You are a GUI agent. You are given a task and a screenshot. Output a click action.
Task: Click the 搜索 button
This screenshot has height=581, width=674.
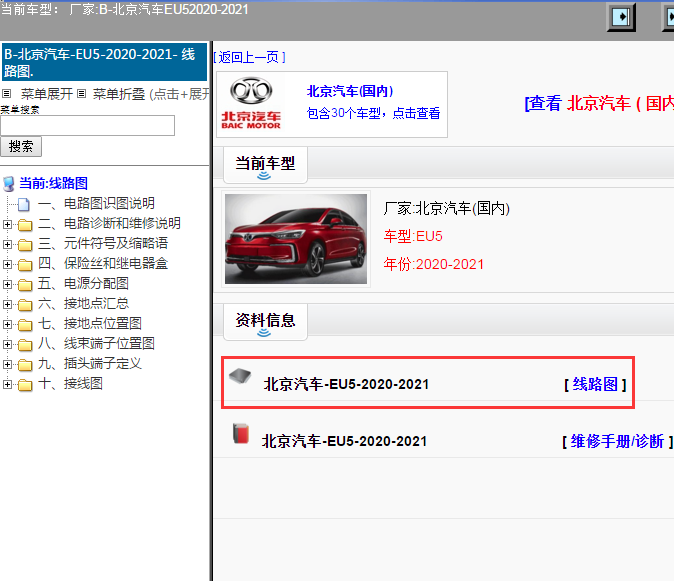[21, 147]
